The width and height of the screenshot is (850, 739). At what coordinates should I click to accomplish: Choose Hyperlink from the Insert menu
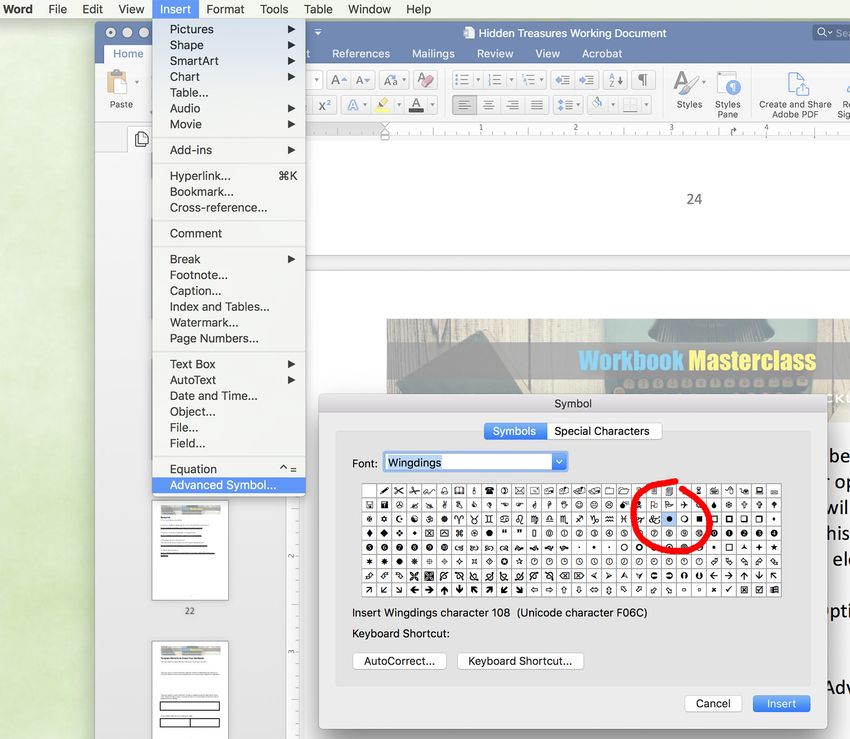point(229,176)
